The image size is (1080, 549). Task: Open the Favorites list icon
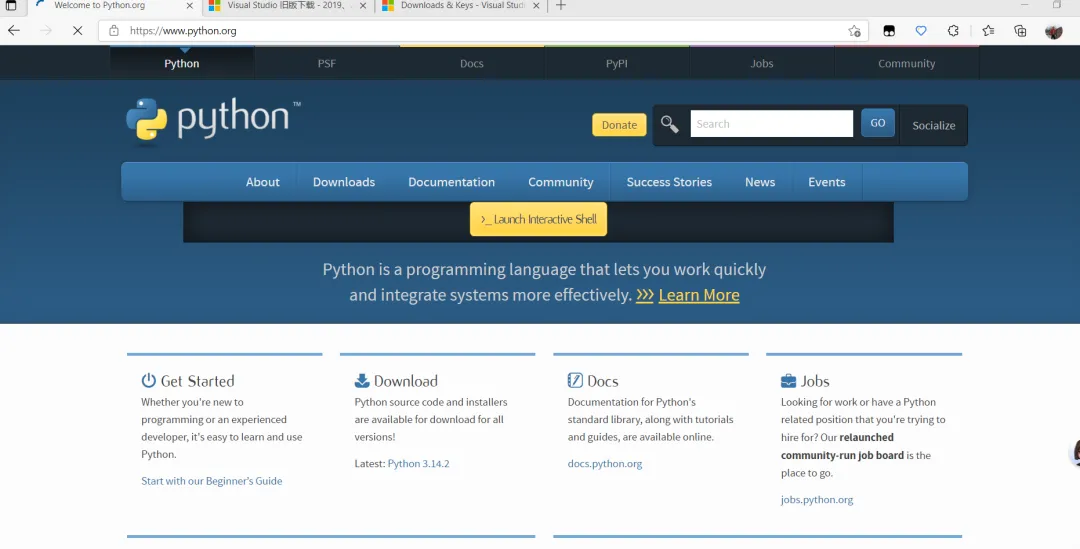[988, 31]
